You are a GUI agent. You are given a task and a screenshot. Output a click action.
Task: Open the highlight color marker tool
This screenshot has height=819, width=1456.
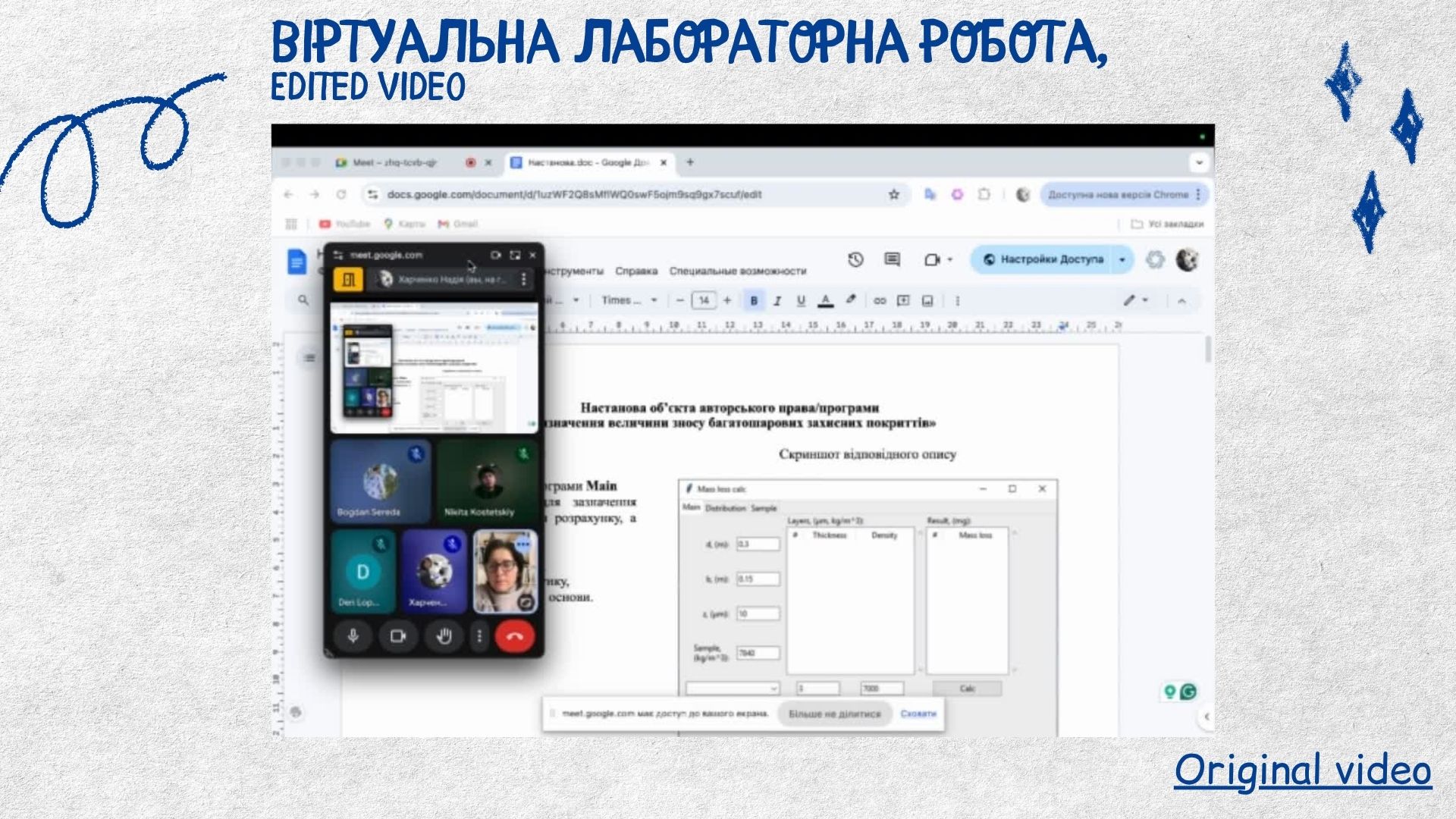(x=851, y=300)
